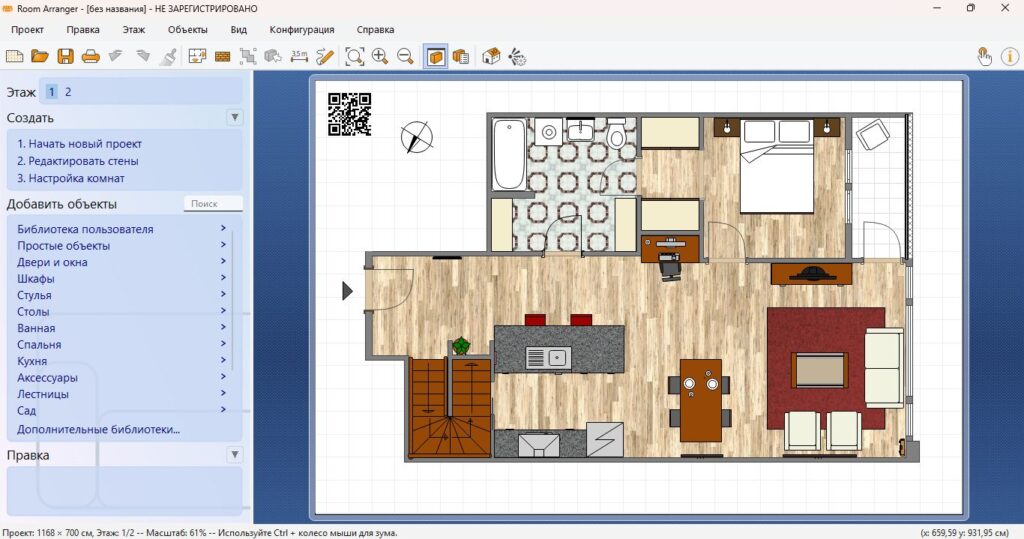Select the dining table with plates

click(700, 400)
